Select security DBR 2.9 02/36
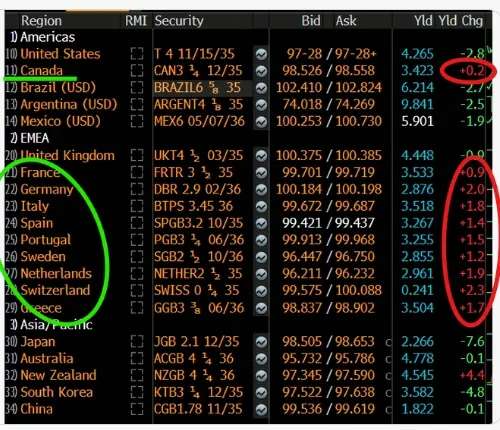Image resolution: width=500 pixels, height=430 pixels. click(197, 189)
